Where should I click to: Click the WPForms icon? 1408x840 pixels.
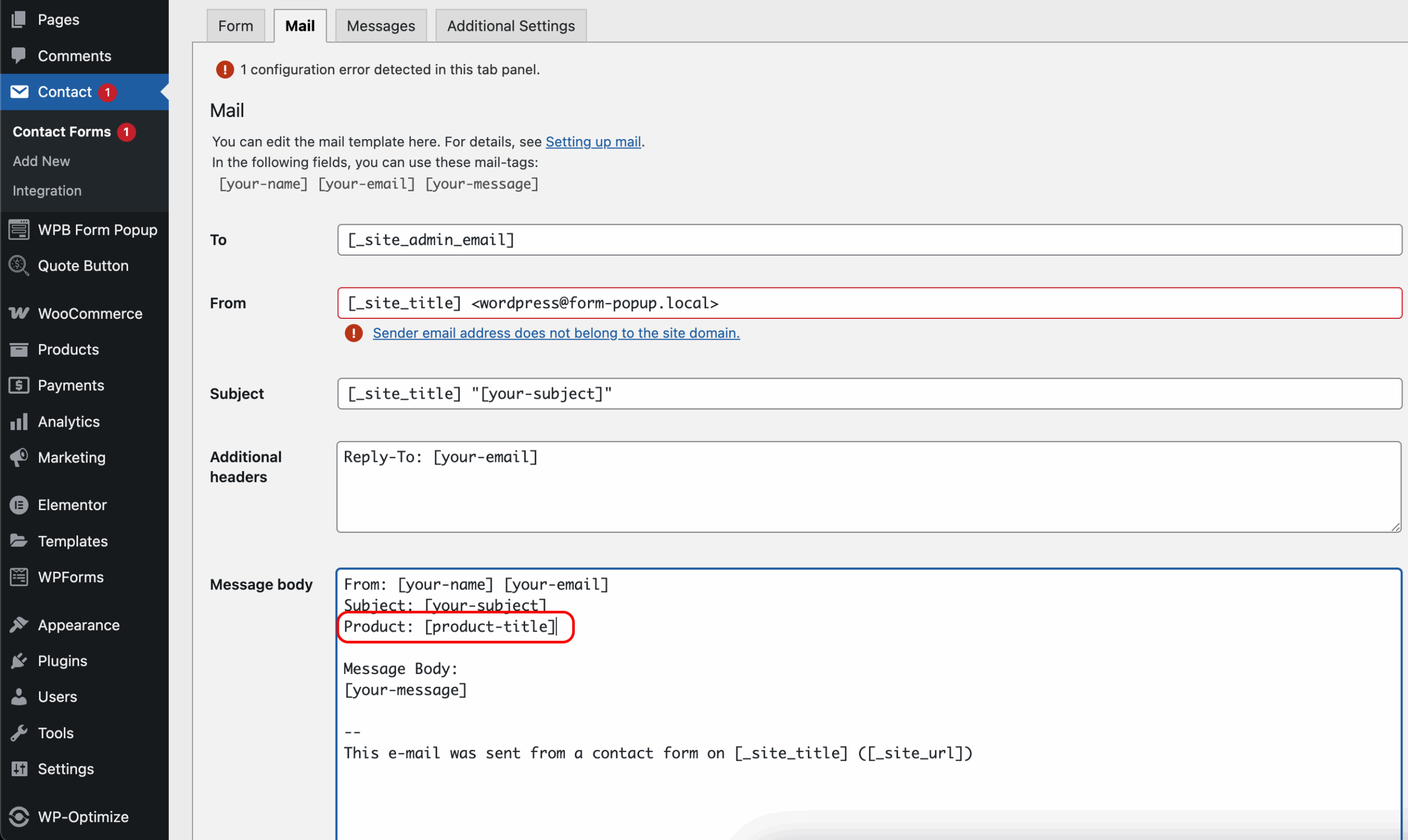click(x=19, y=577)
